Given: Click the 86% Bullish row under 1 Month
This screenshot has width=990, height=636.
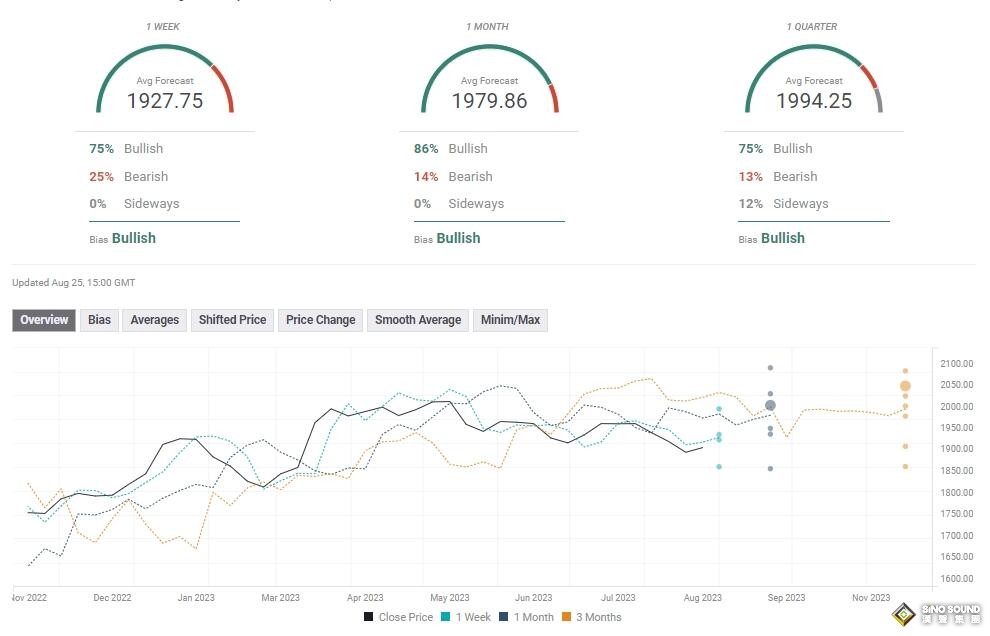Looking at the screenshot, I should click(x=450, y=149).
